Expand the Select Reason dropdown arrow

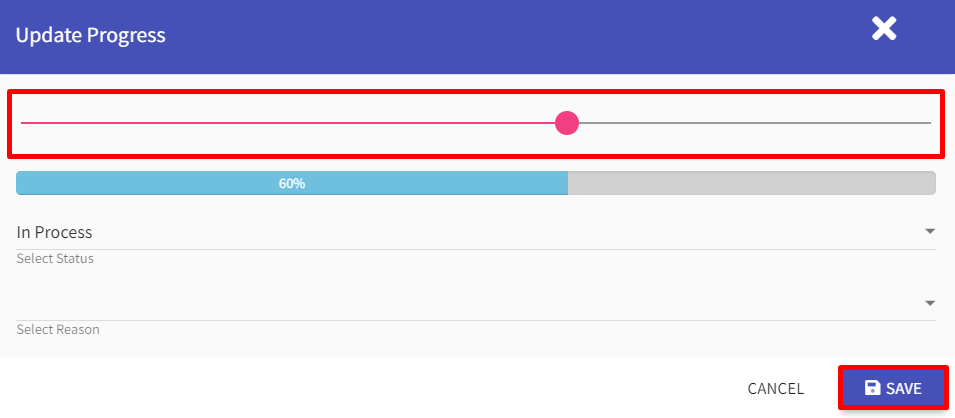point(929,303)
